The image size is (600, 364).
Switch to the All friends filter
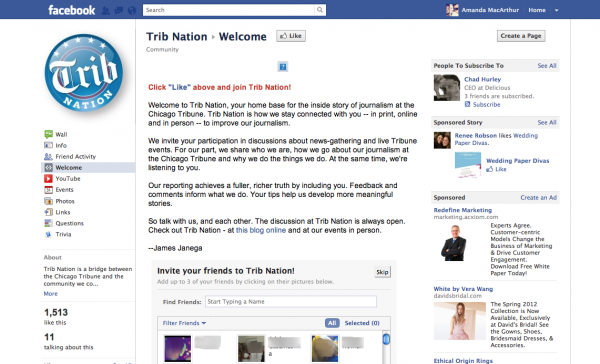coord(332,323)
